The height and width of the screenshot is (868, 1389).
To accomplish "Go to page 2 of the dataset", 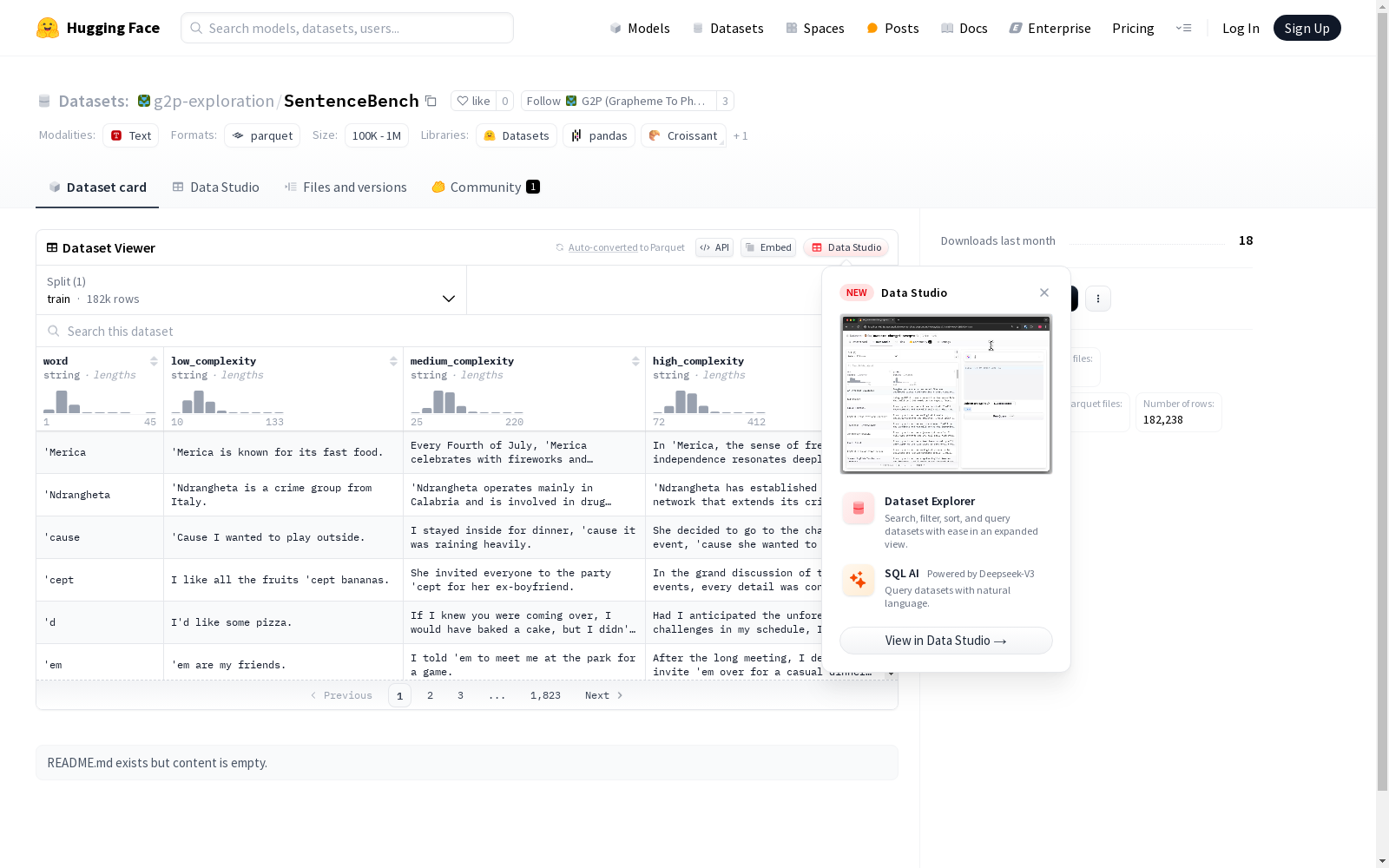I will click(x=430, y=695).
